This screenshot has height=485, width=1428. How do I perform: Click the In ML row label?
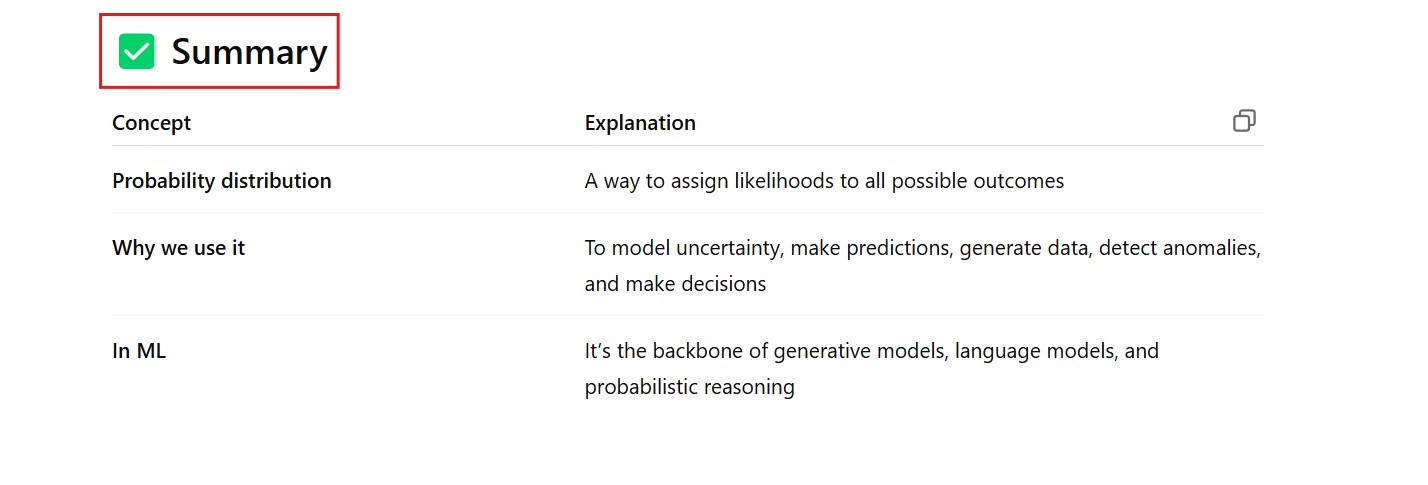coord(139,351)
